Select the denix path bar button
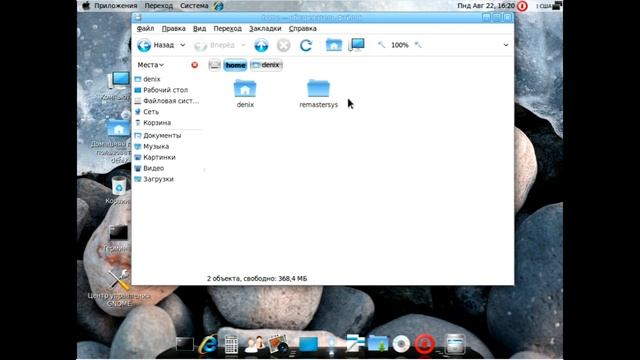The width and height of the screenshot is (640, 360). tap(266, 65)
